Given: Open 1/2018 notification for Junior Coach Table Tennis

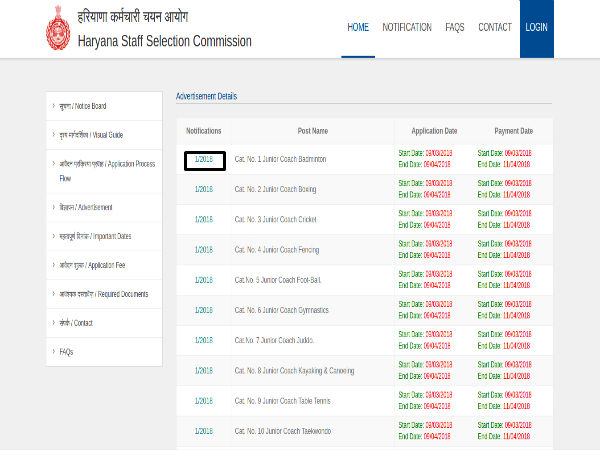Looking at the screenshot, I should click(x=204, y=401).
